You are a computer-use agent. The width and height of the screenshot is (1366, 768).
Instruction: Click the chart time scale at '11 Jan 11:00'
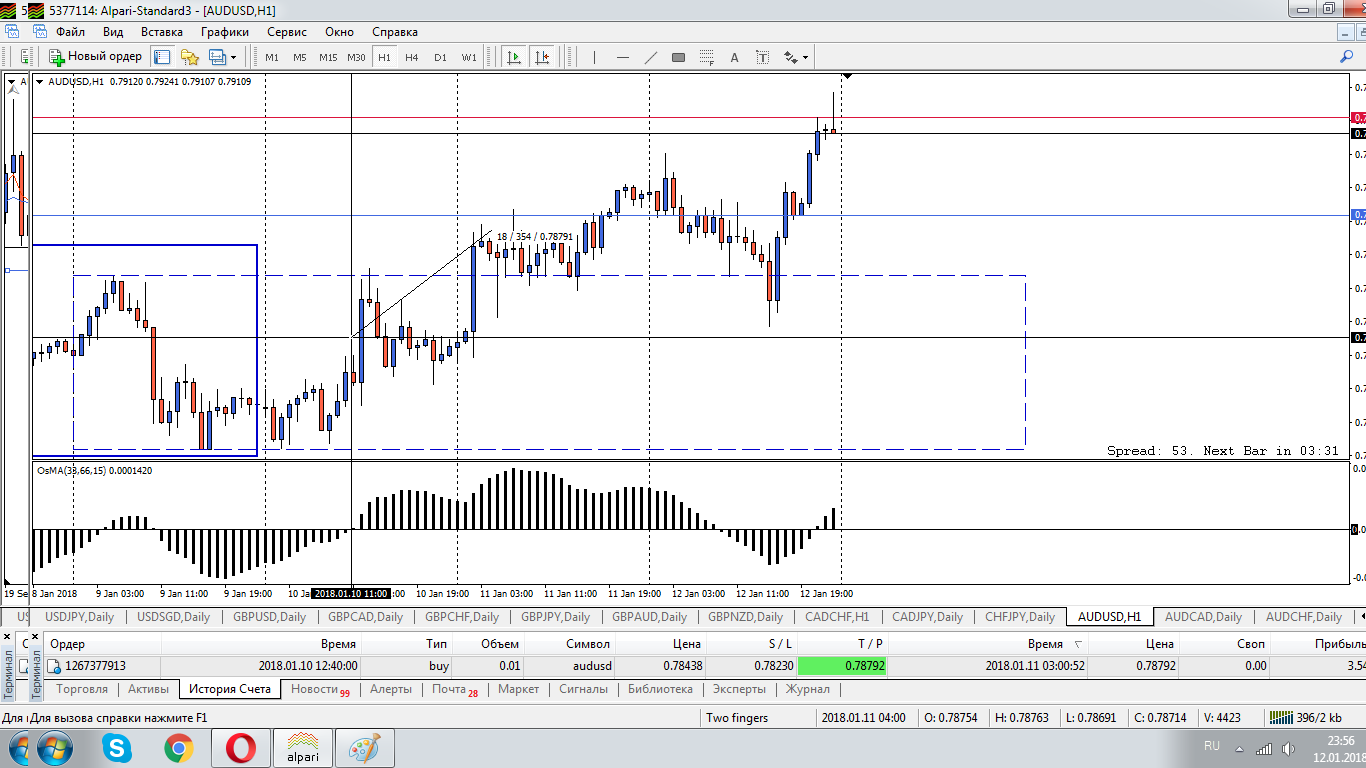tap(571, 593)
